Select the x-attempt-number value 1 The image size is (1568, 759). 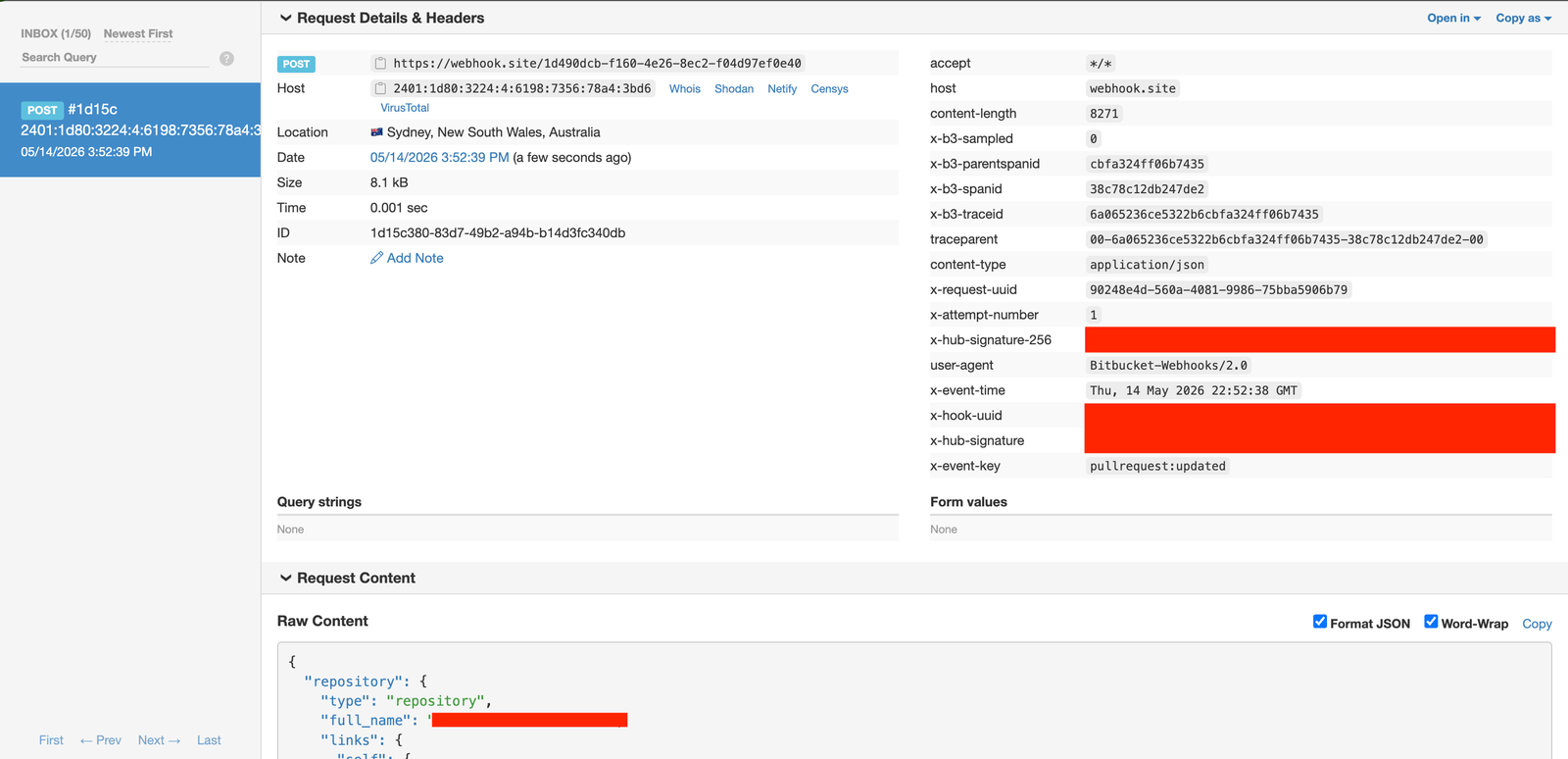click(x=1094, y=315)
